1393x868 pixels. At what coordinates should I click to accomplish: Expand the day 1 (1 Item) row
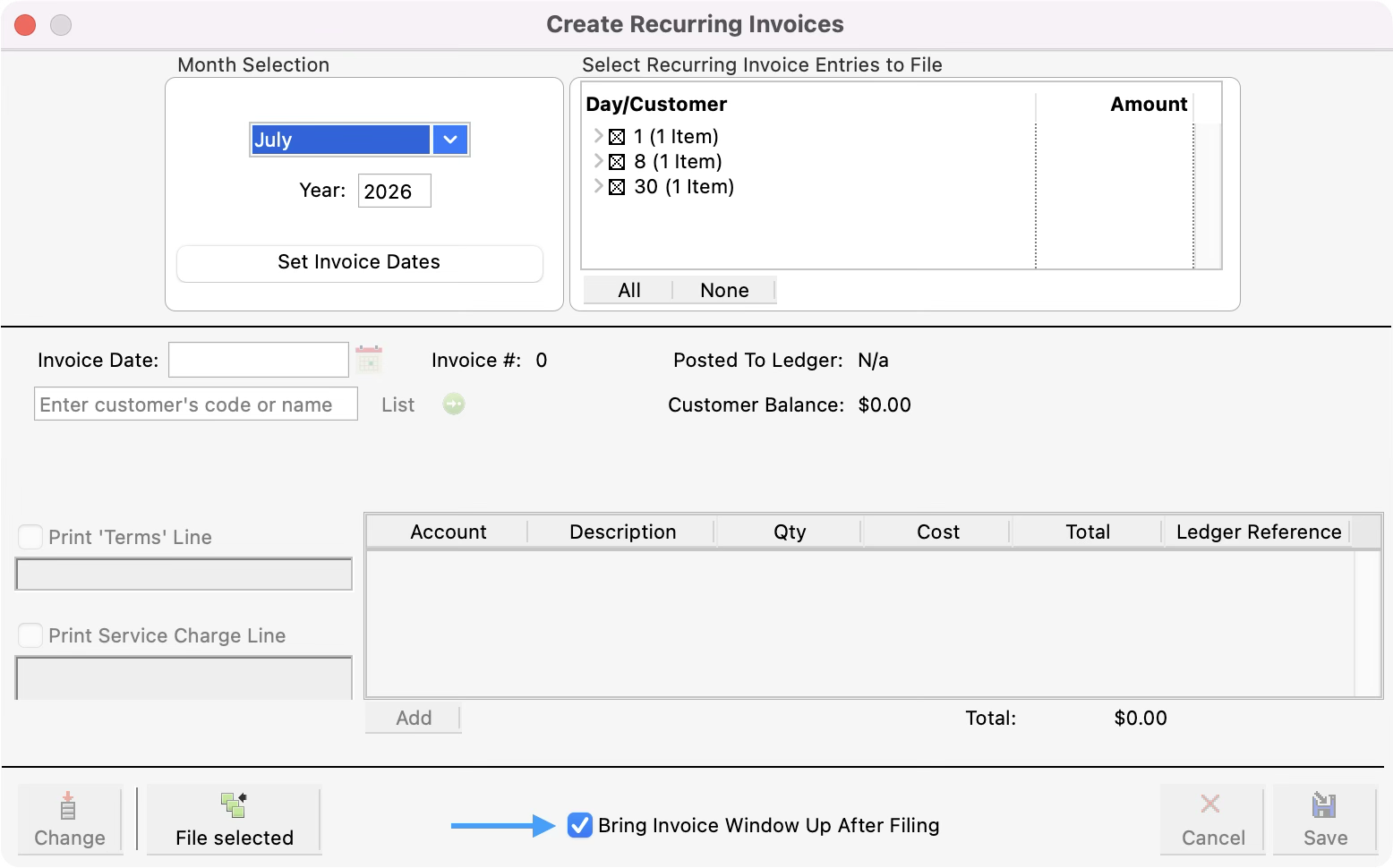pyautogui.click(x=598, y=136)
